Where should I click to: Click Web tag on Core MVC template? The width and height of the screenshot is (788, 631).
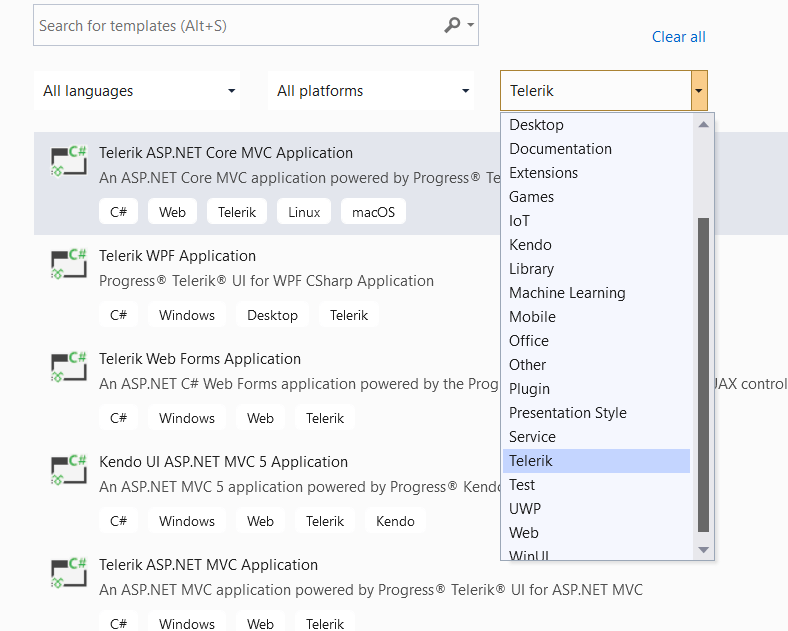coord(172,212)
